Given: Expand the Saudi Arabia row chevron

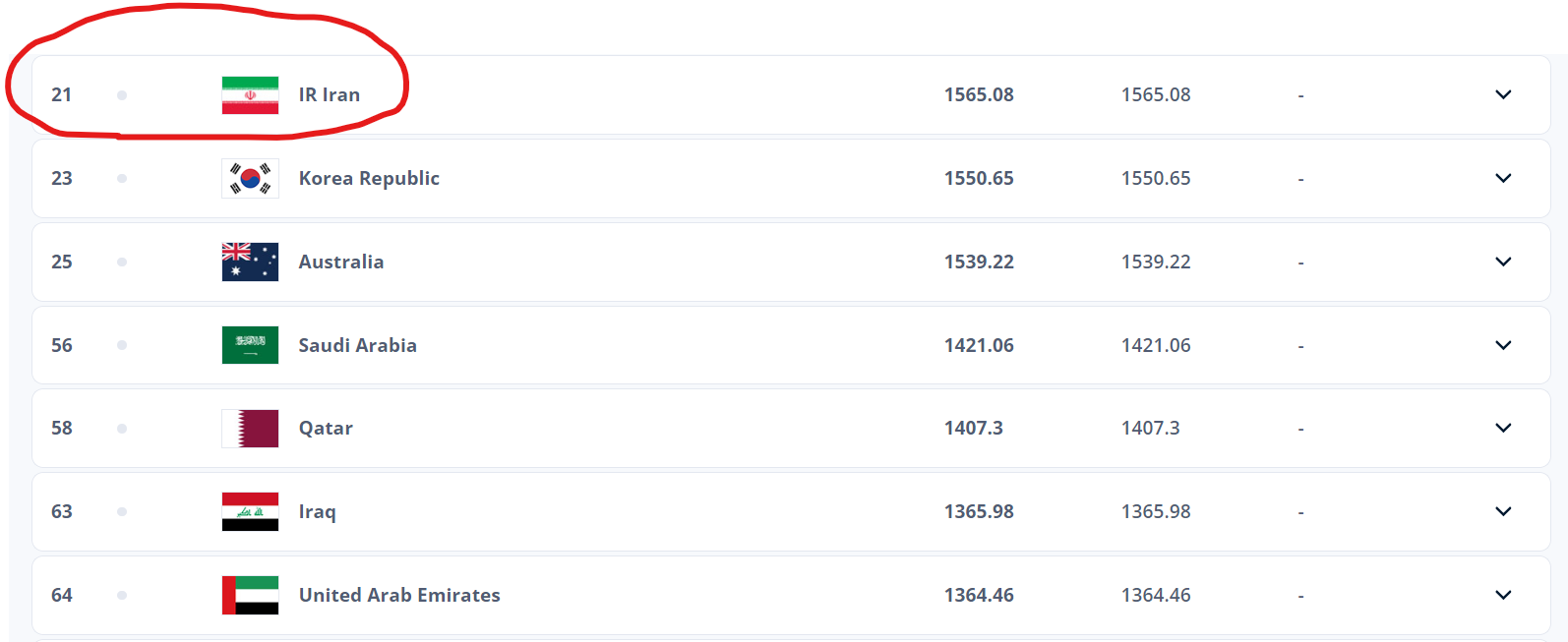Looking at the screenshot, I should pos(1503,345).
